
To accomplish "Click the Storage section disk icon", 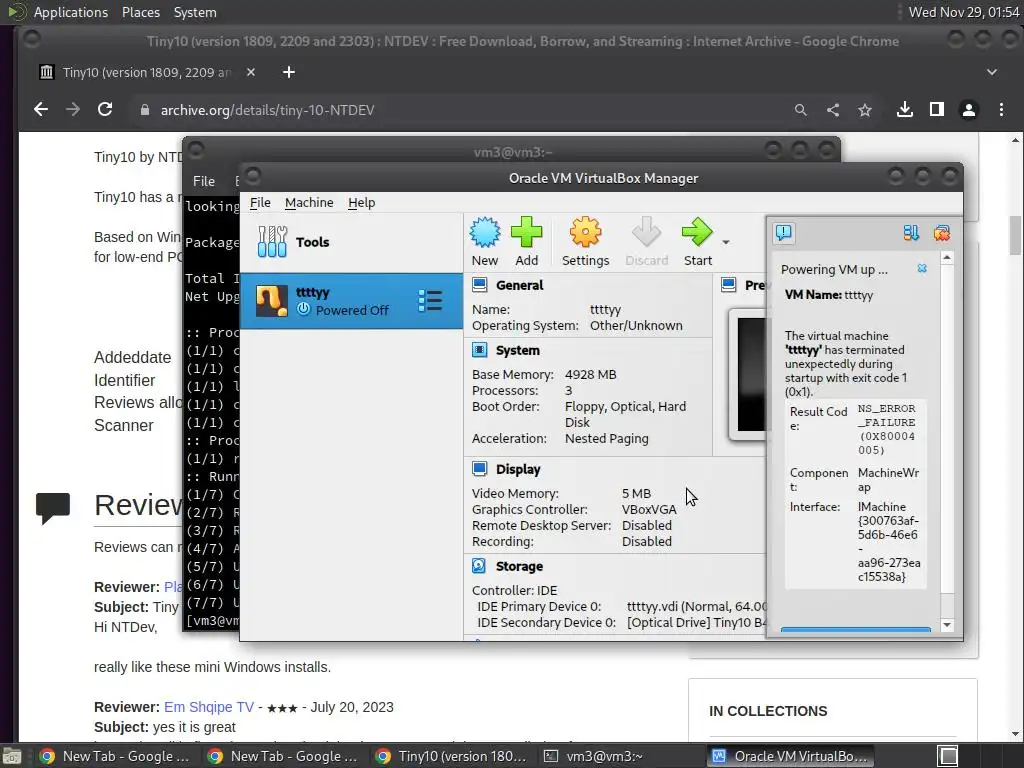I will click(479, 566).
